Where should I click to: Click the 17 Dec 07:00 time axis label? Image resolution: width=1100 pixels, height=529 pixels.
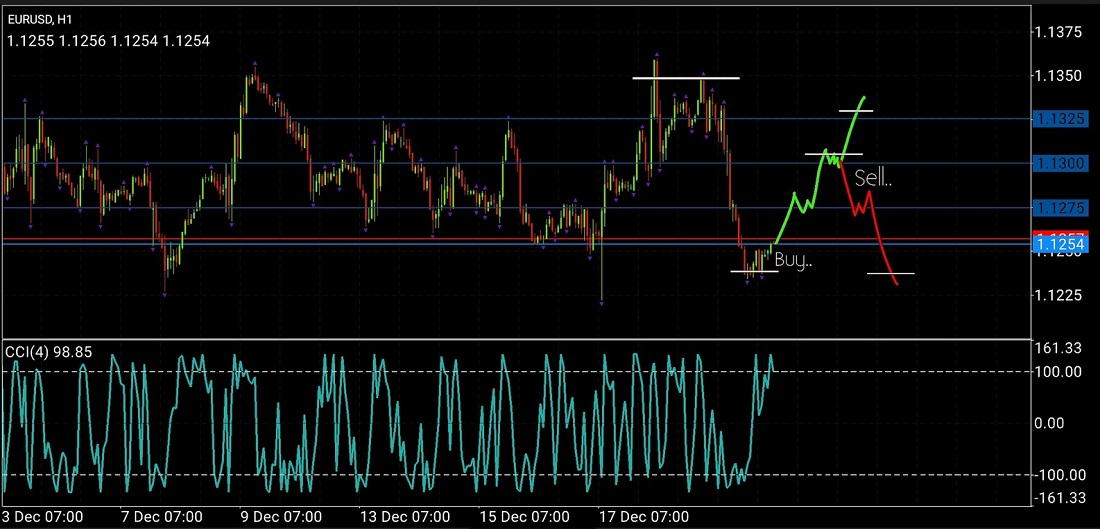click(643, 516)
